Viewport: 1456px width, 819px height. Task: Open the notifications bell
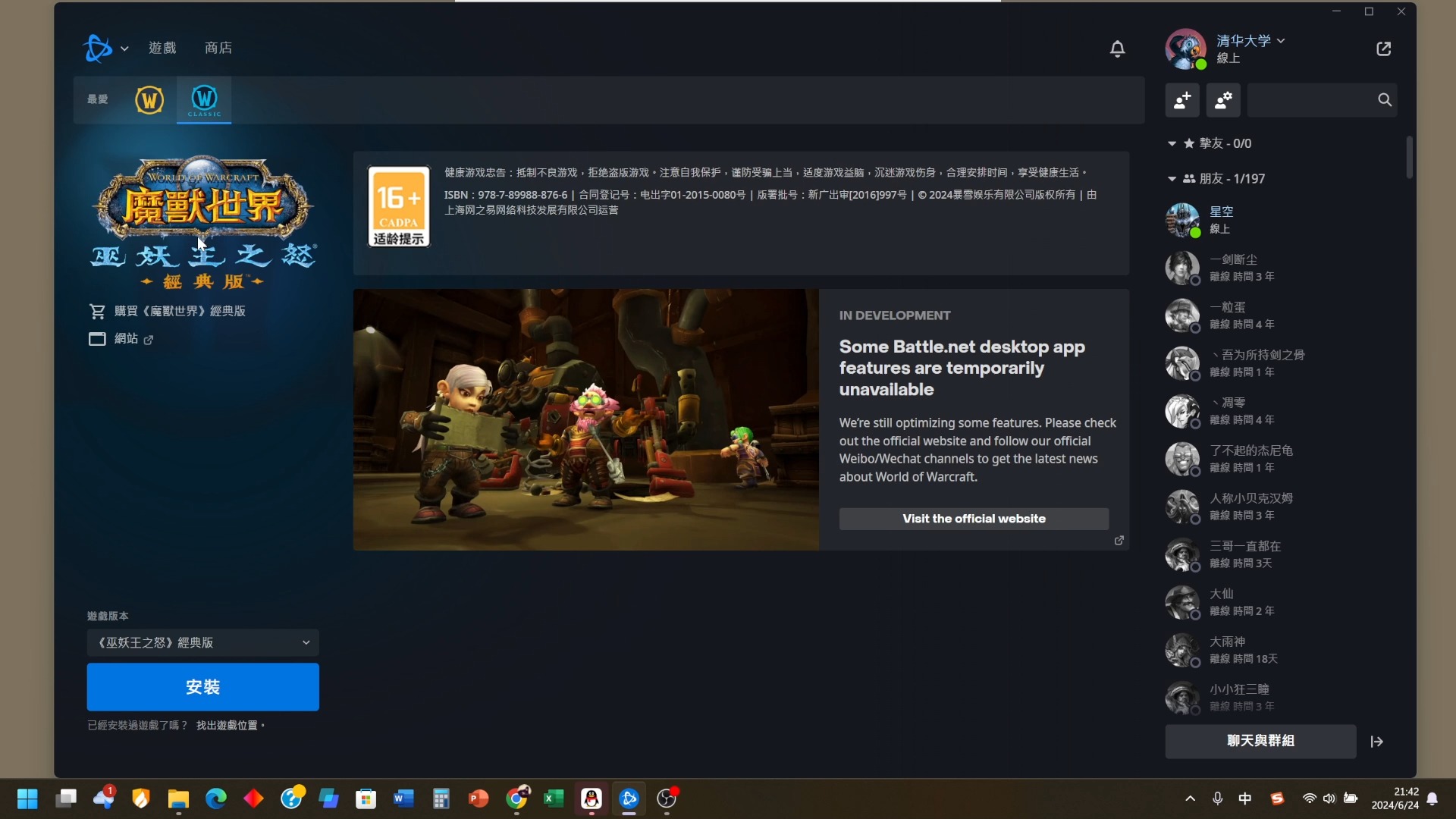pos(1117,49)
